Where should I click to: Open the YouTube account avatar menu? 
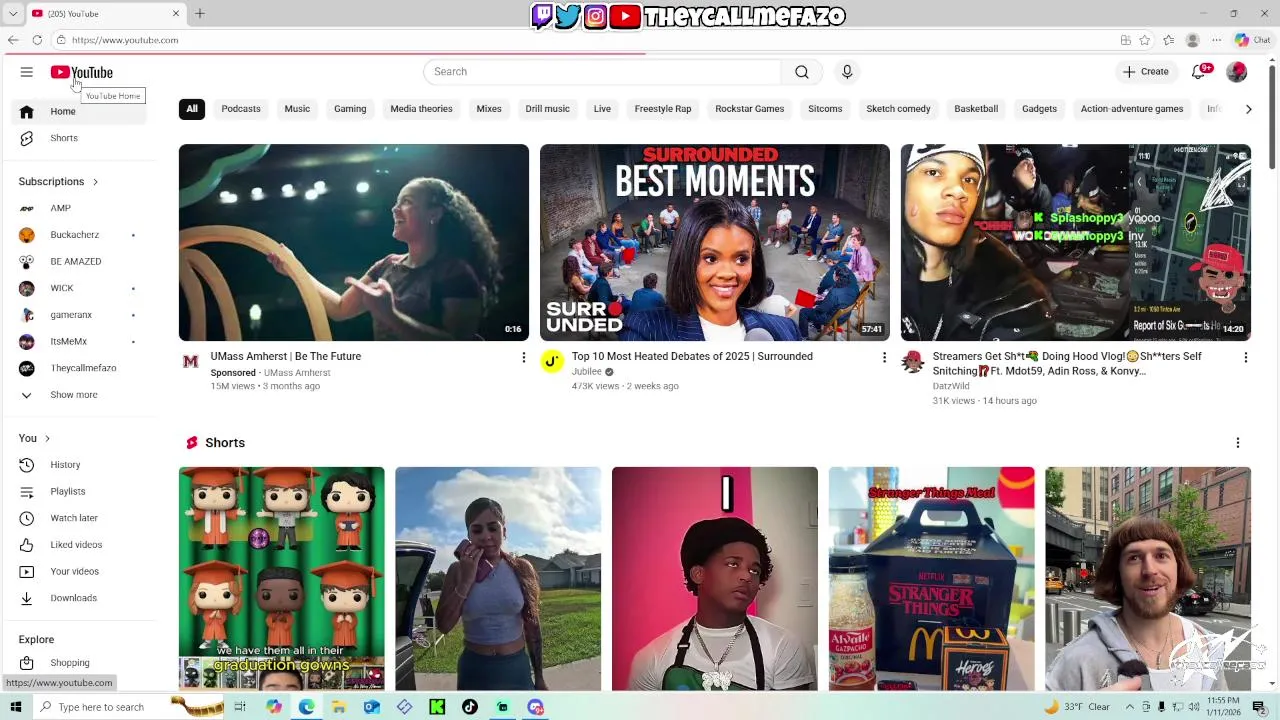(1237, 72)
